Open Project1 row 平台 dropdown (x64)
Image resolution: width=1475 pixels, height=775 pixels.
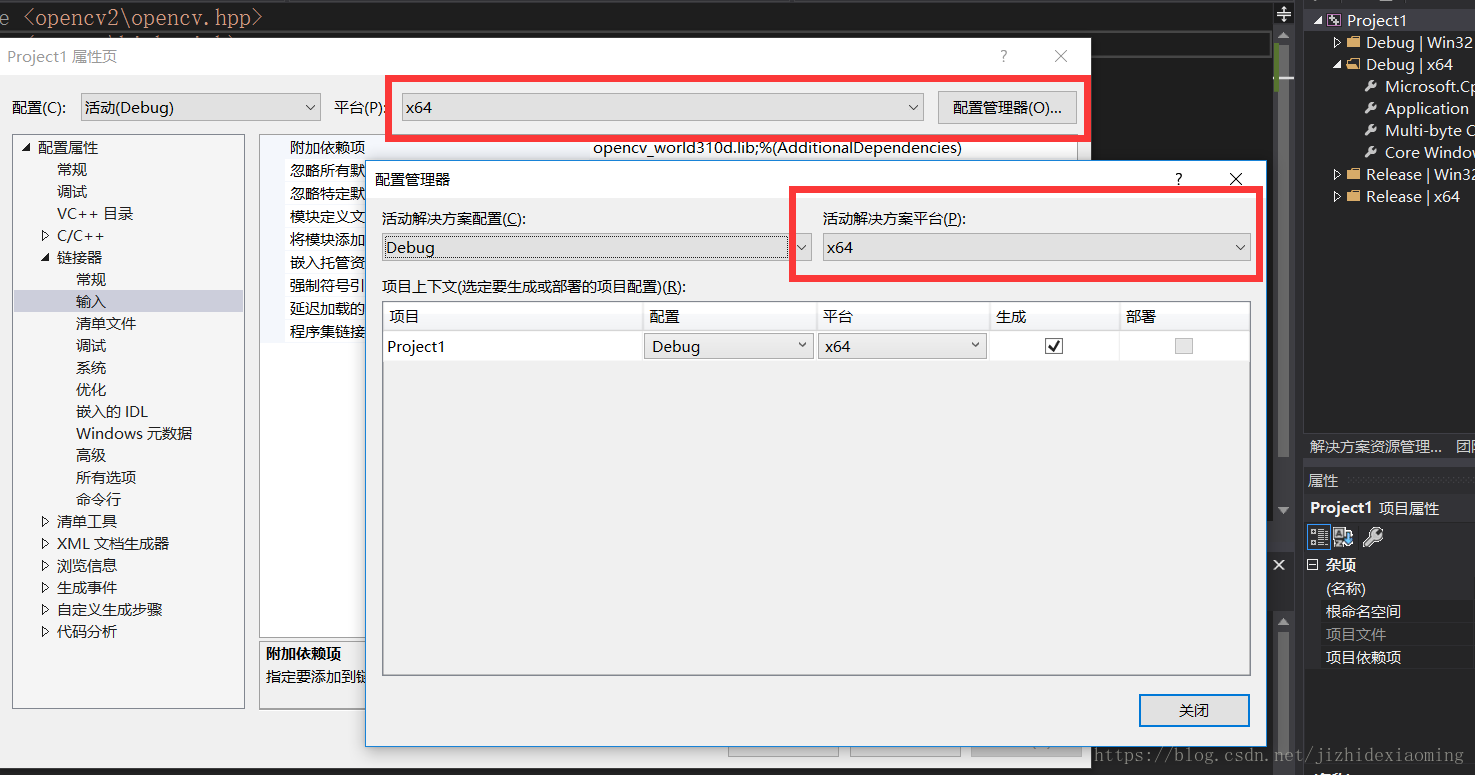pyautogui.click(x=902, y=346)
